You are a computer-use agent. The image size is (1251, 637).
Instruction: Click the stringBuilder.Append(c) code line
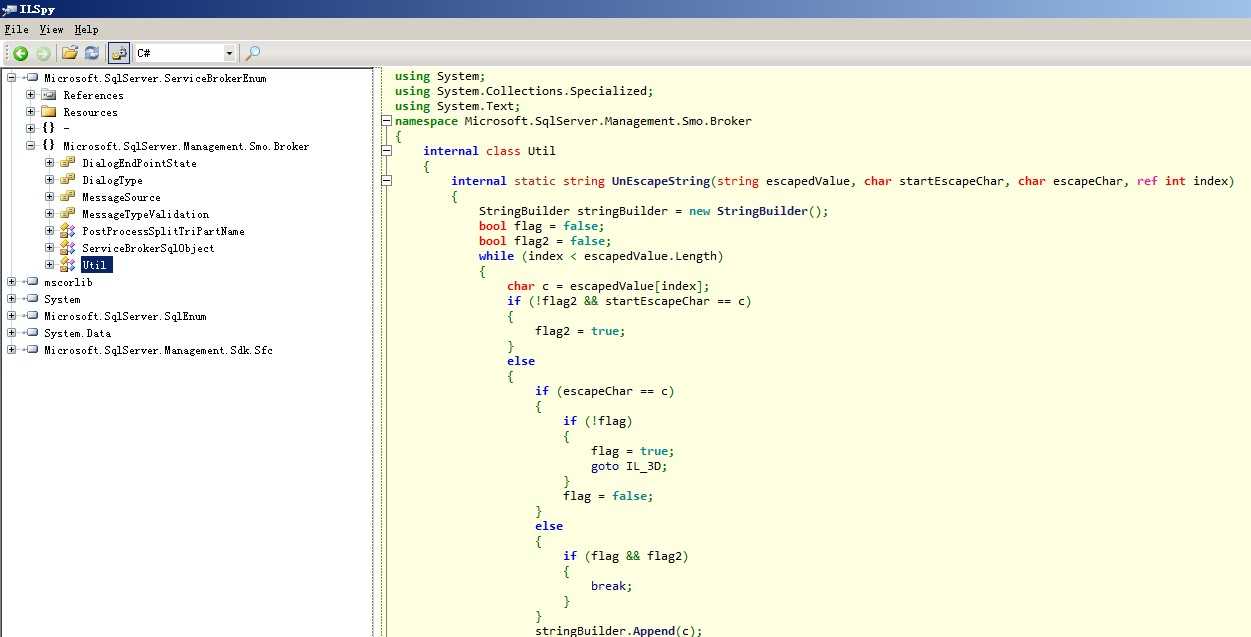click(619, 631)
